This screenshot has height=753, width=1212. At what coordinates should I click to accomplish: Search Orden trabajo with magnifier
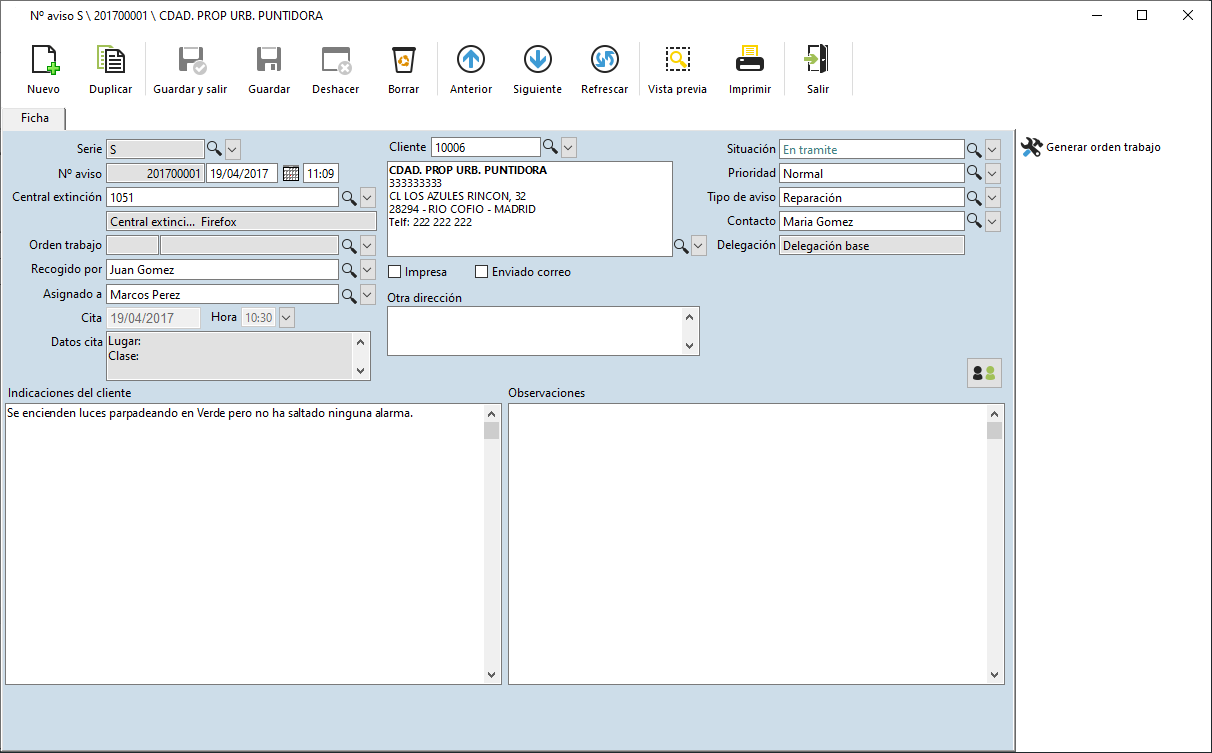coord(349,245)
